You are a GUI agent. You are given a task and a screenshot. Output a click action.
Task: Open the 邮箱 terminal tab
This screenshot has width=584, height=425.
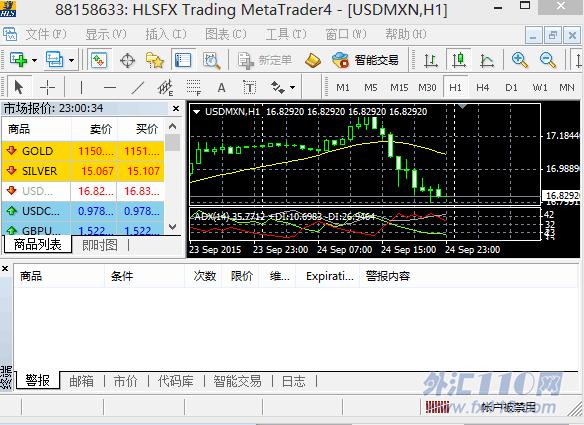tap(82, 381)
